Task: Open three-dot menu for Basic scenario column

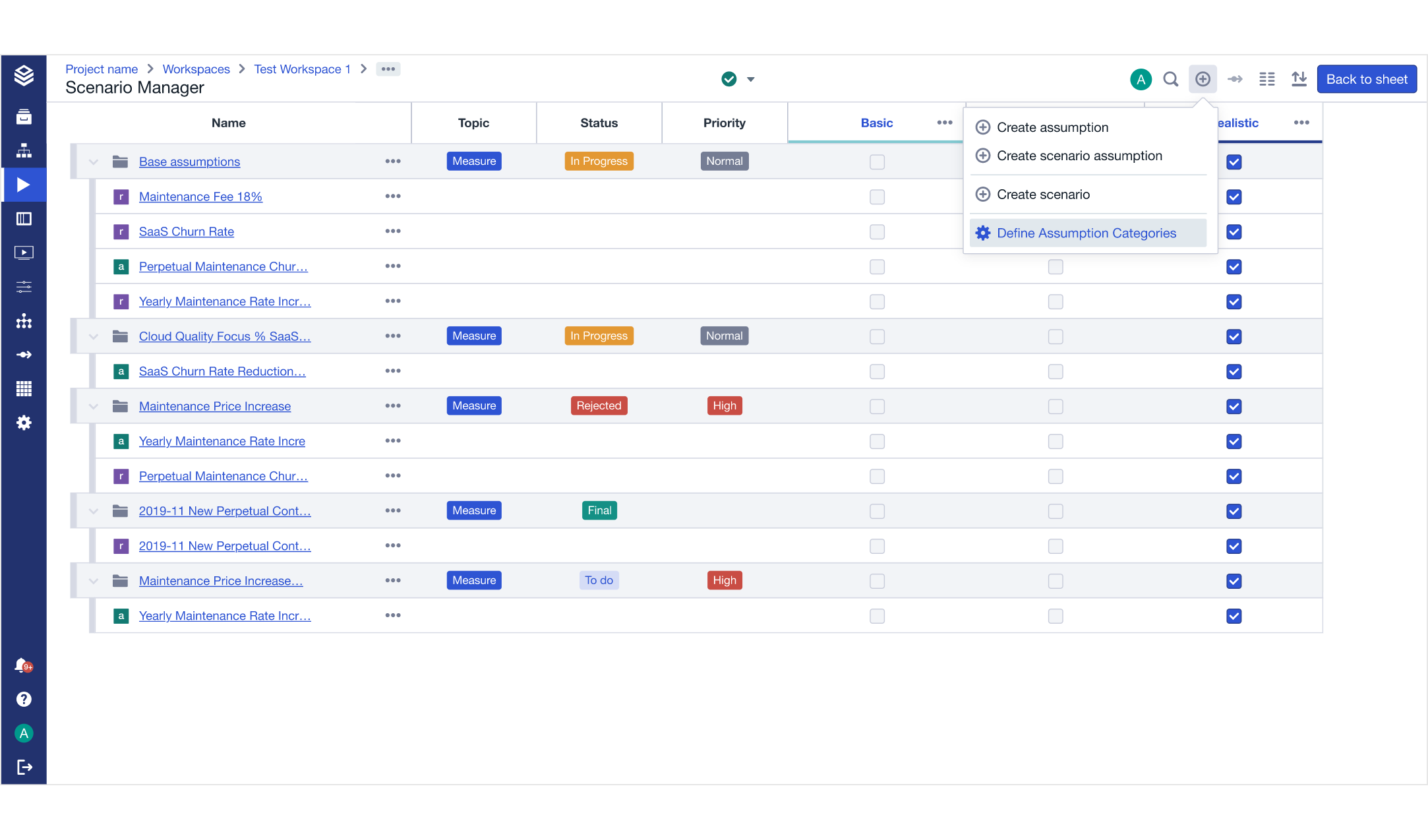Action: [944, 123]
